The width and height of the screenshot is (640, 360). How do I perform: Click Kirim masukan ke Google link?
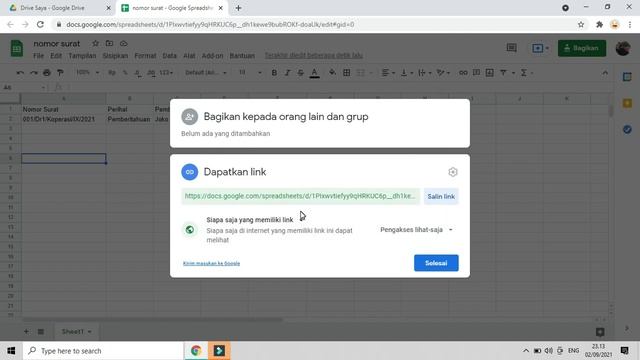click(x=211, y=263)
